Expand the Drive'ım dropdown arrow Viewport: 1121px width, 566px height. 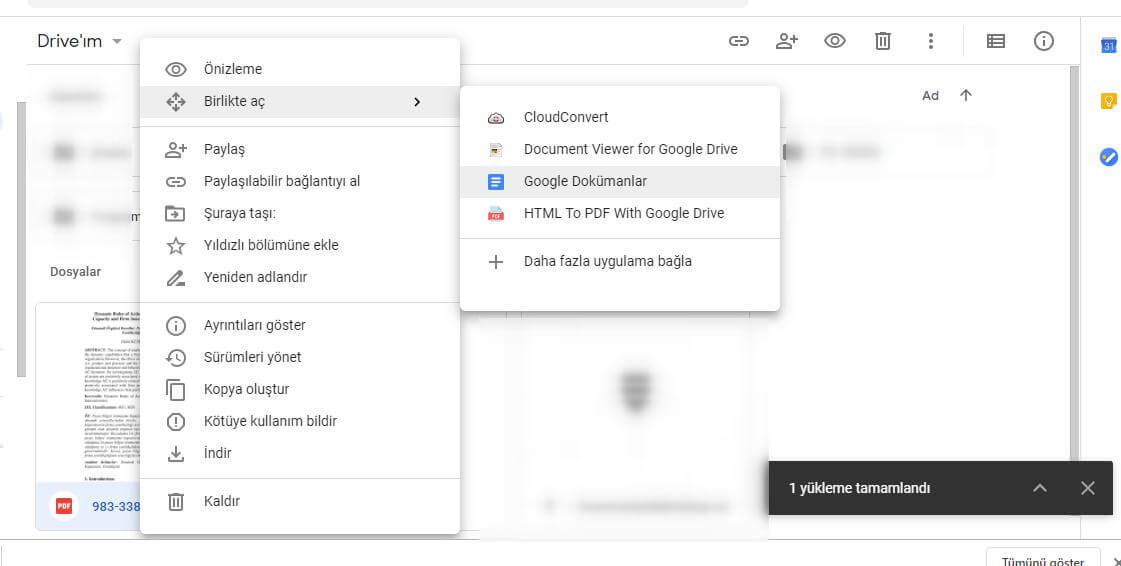[x=117, y=41]
